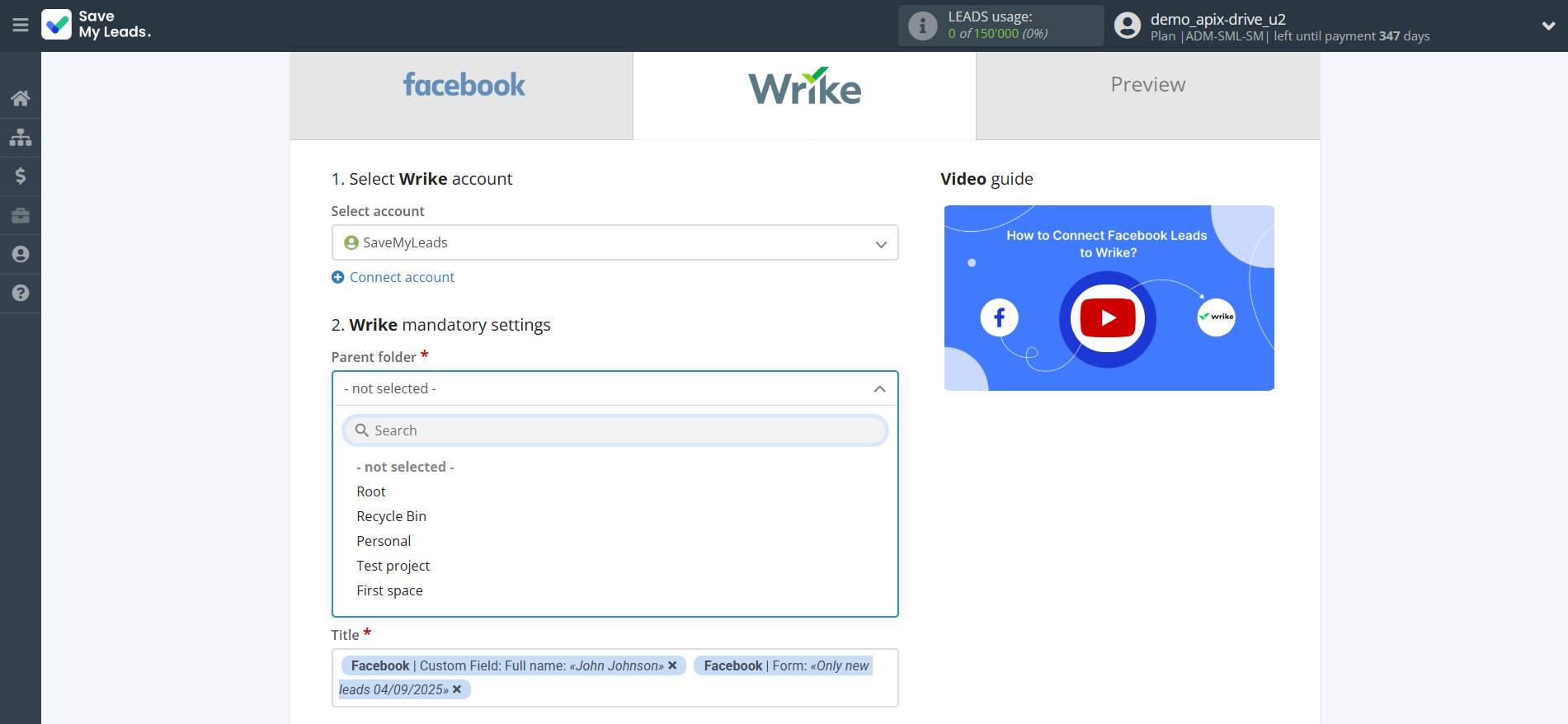Open the connections sitemap icon in the sidebar
Screen dimensions: 1568x724
point(21,137)
